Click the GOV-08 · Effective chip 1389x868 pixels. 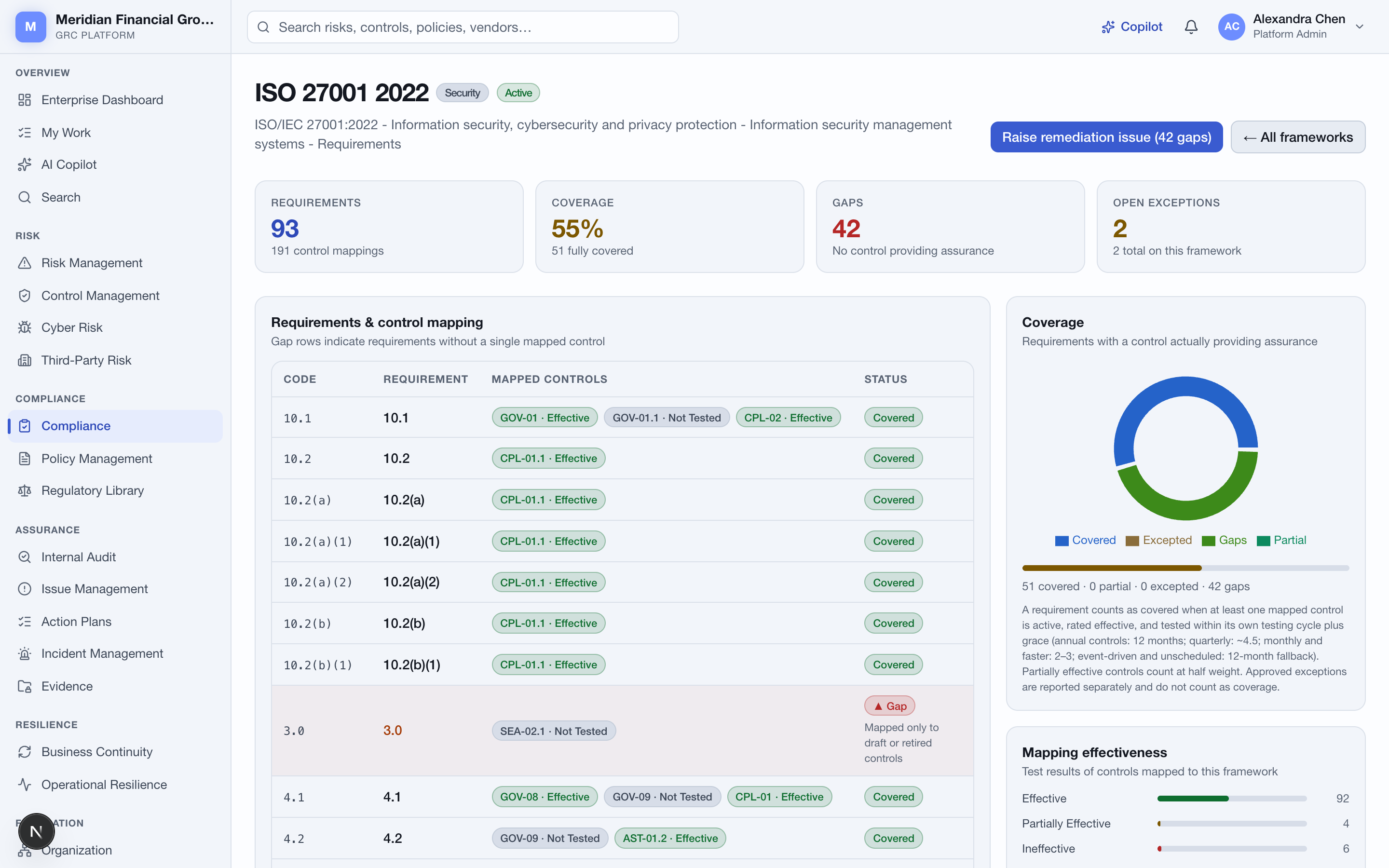(544, 797)
